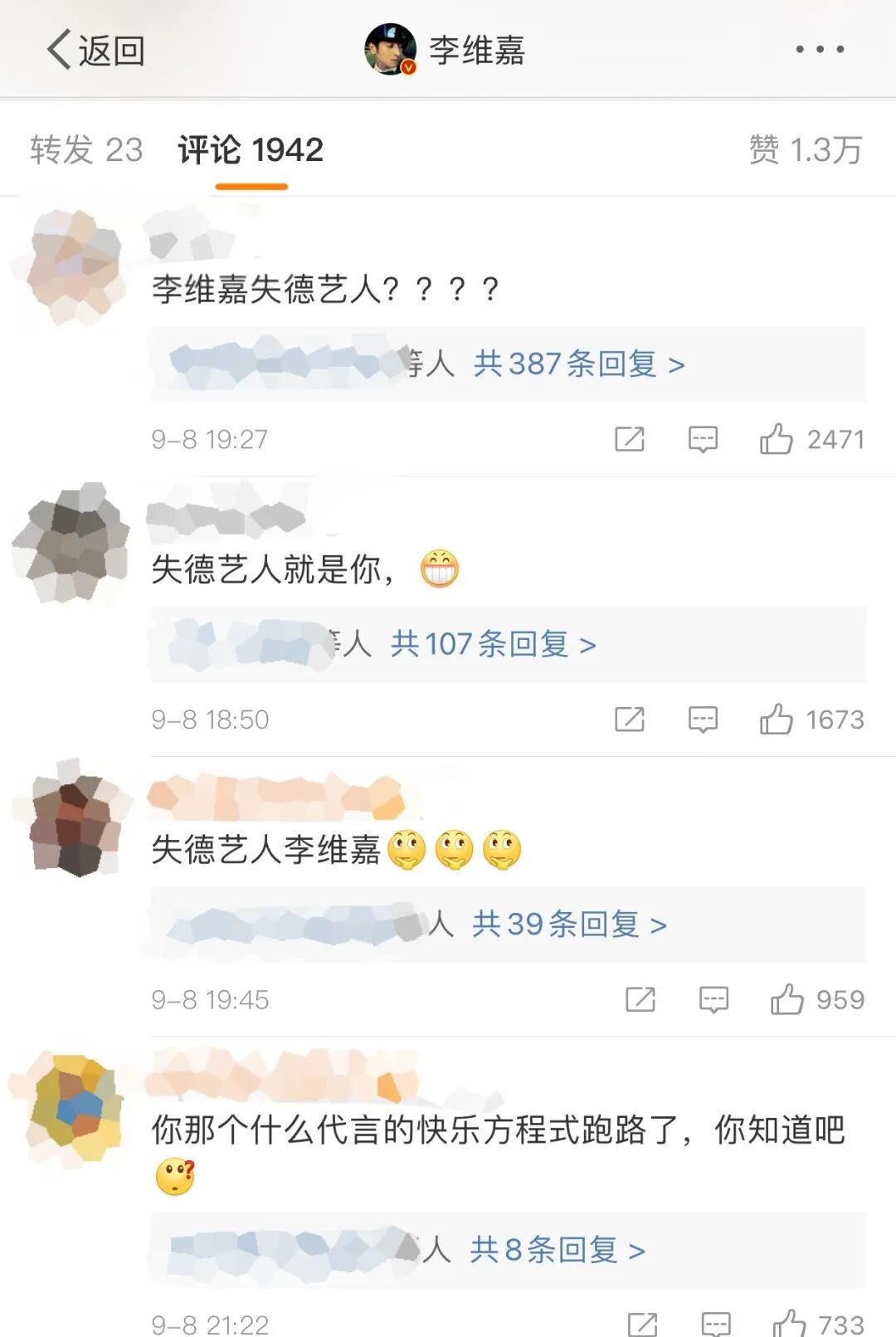
Task: Expand 共39条回复 replies
Action: point(569,924)
